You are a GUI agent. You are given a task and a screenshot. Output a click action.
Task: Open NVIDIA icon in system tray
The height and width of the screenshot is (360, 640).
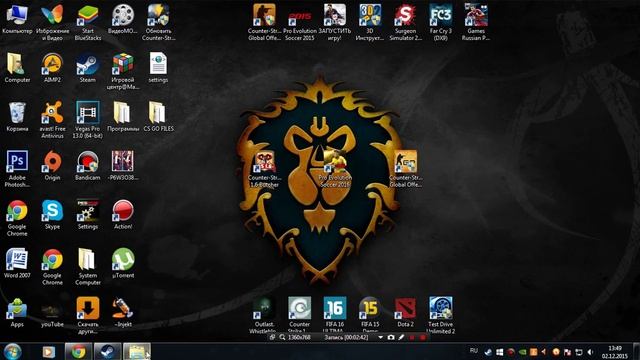pos(522,352)
